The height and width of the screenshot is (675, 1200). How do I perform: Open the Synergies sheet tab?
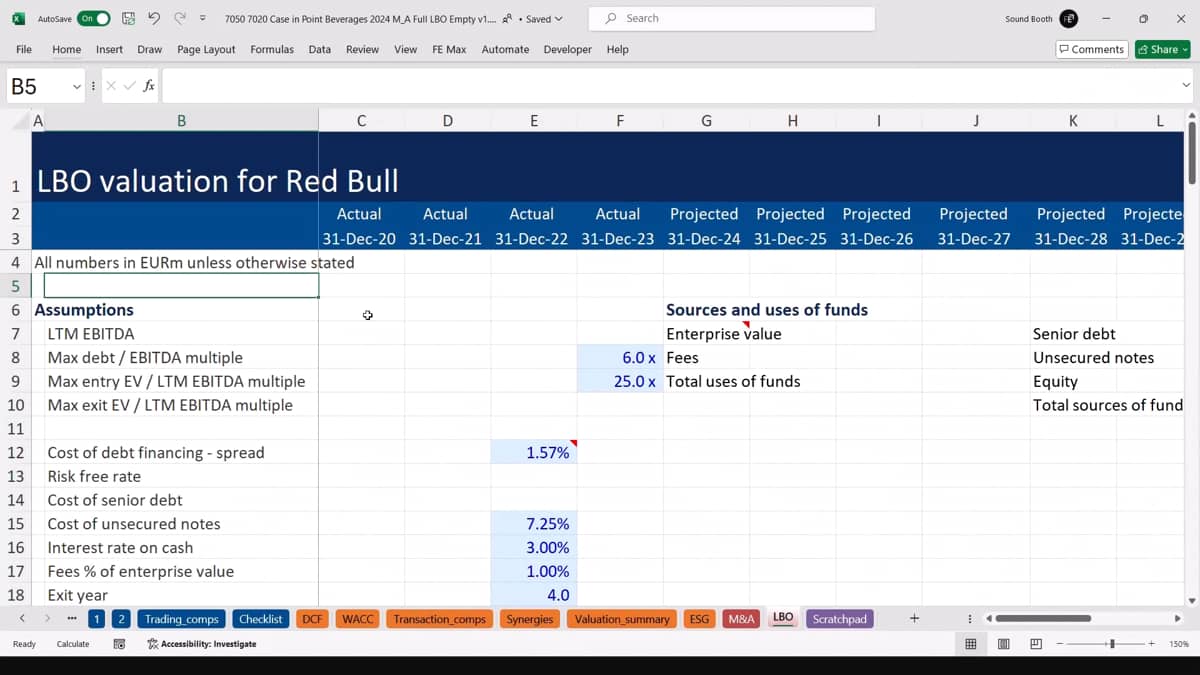pyautogui.click(x=529, y=619)
